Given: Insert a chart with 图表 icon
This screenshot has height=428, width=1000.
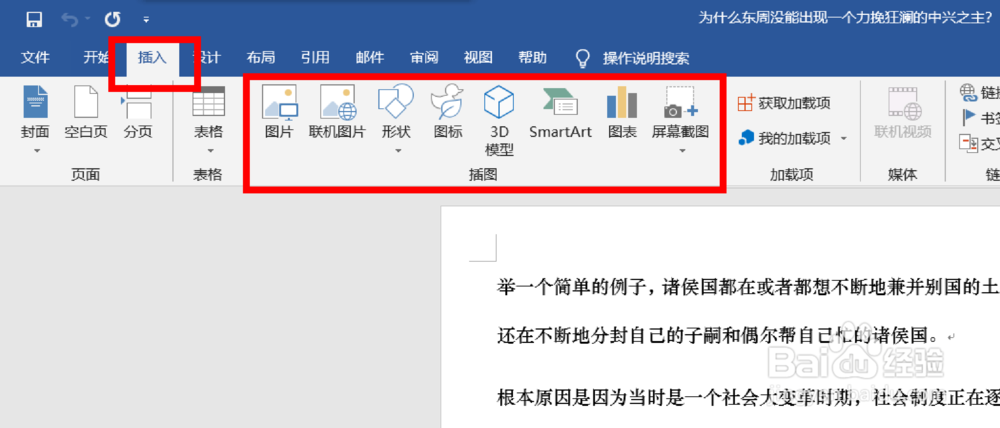Looking at the screenshot, I should pyautogui.click(x=622, y=102).
